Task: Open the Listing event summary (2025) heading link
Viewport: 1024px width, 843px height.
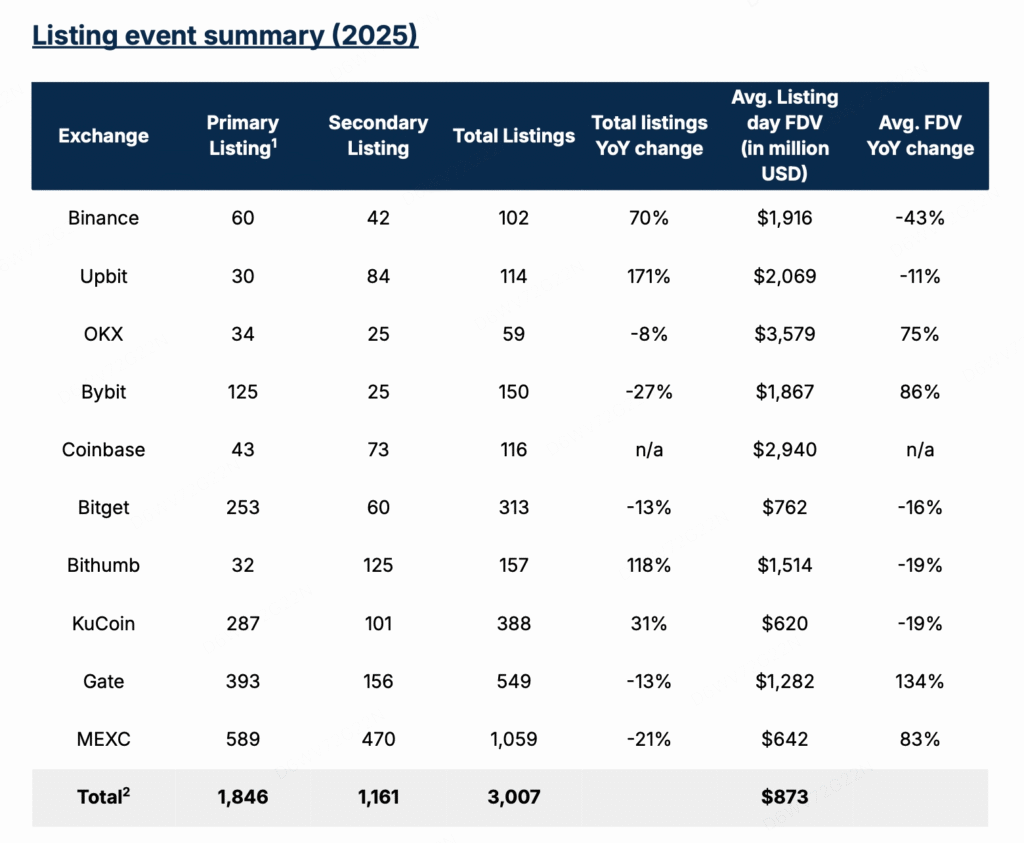Action: tap(225, 37)
